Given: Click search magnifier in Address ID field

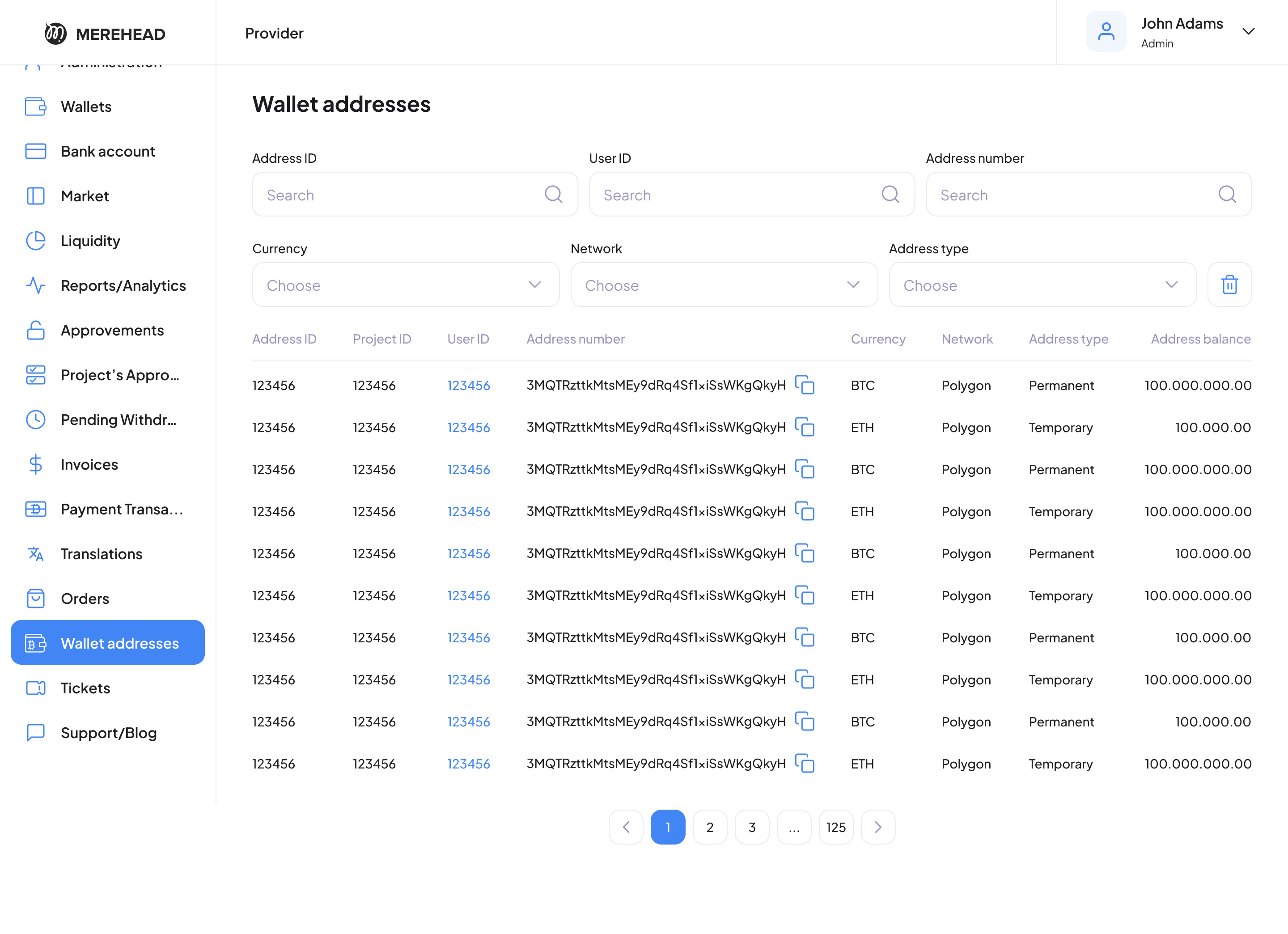Looking at the screenshot, I should point(553,194).
